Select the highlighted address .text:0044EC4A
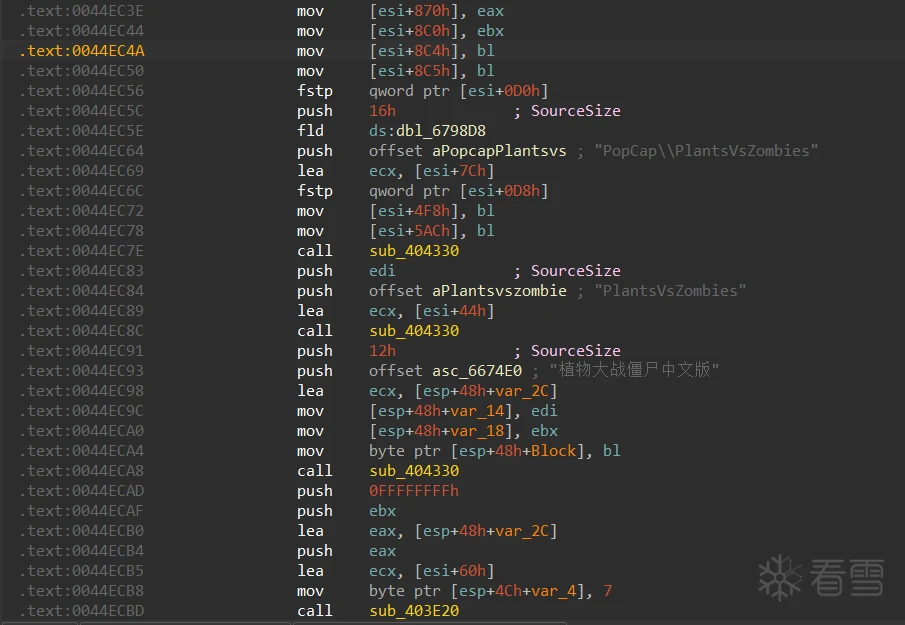This screenshot has height=625, width=905. pos(81,51)
